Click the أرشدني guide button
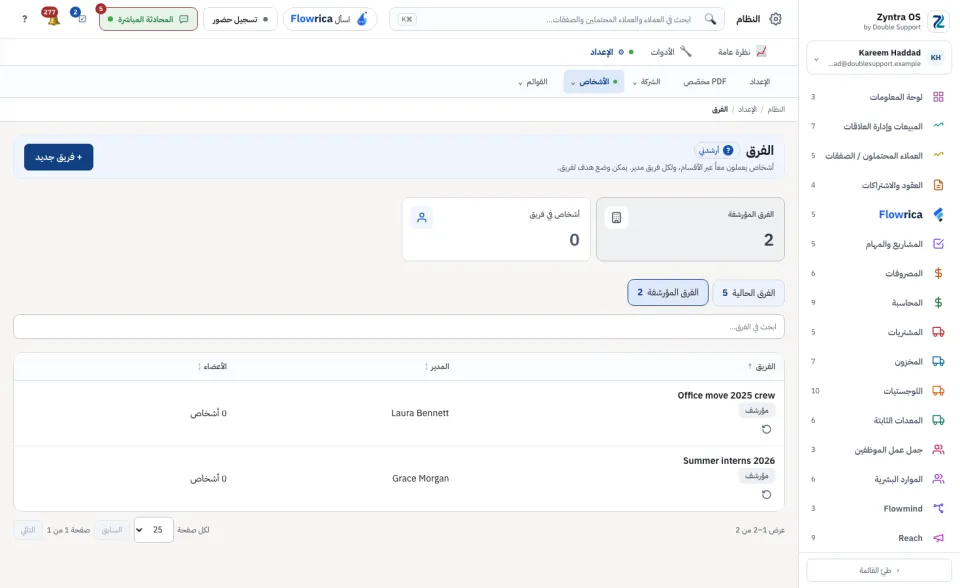Screen dimensions: 960x588 716,150
